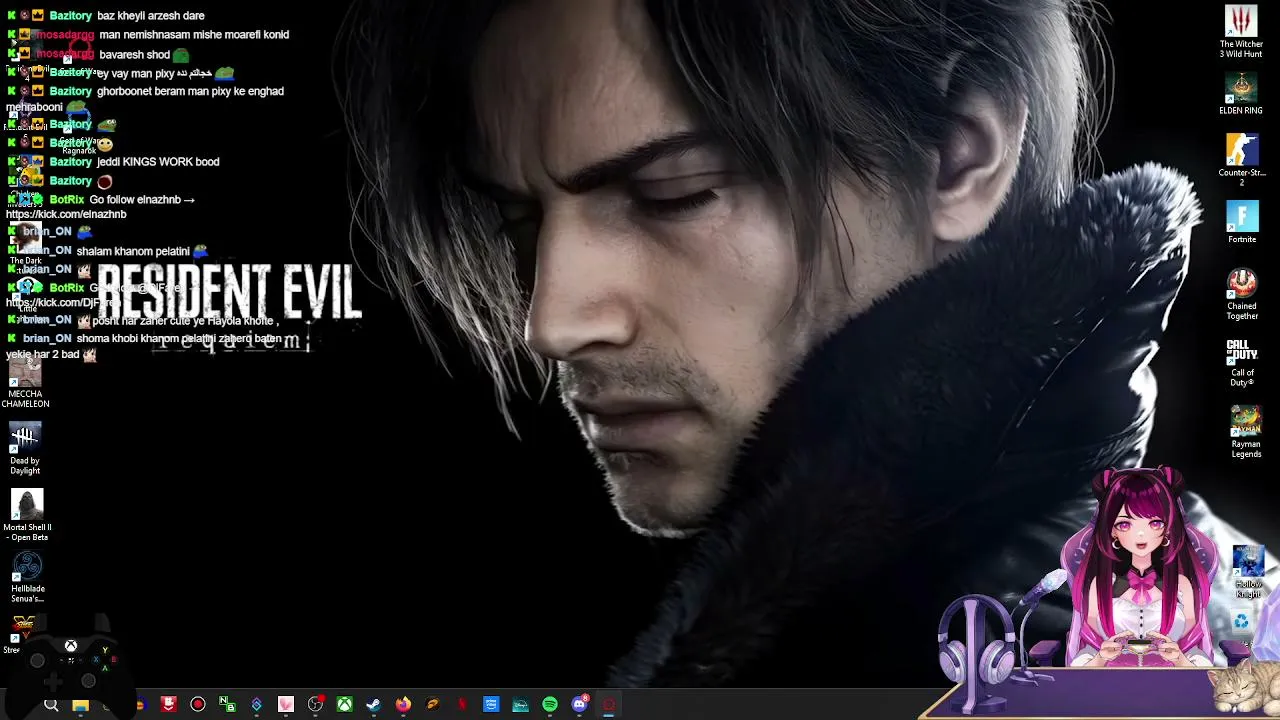Launch the Call of Duty desktop icon
The image size is (1280, 720).
(x=1242, y=362)
